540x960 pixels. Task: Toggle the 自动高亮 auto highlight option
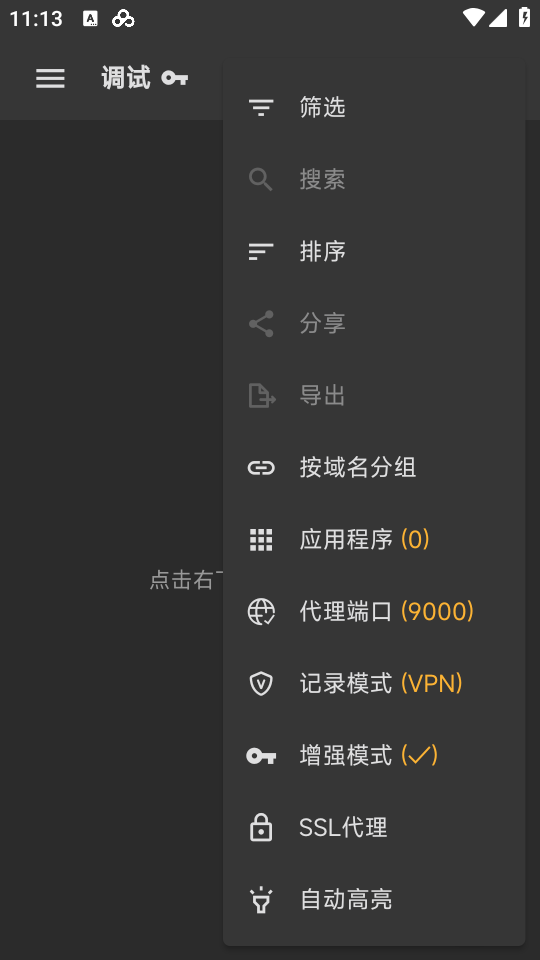click(374, 900)
